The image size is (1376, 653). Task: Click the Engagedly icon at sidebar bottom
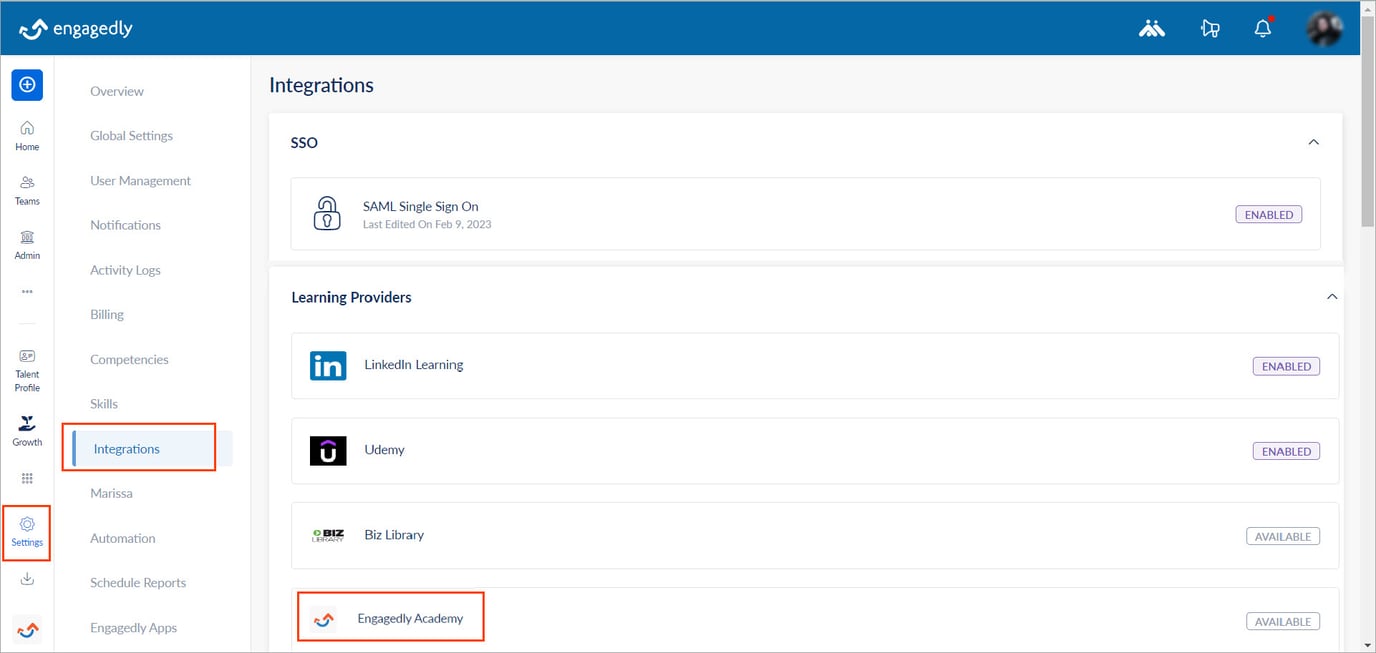pyautogui.click(x=27, y=630)
